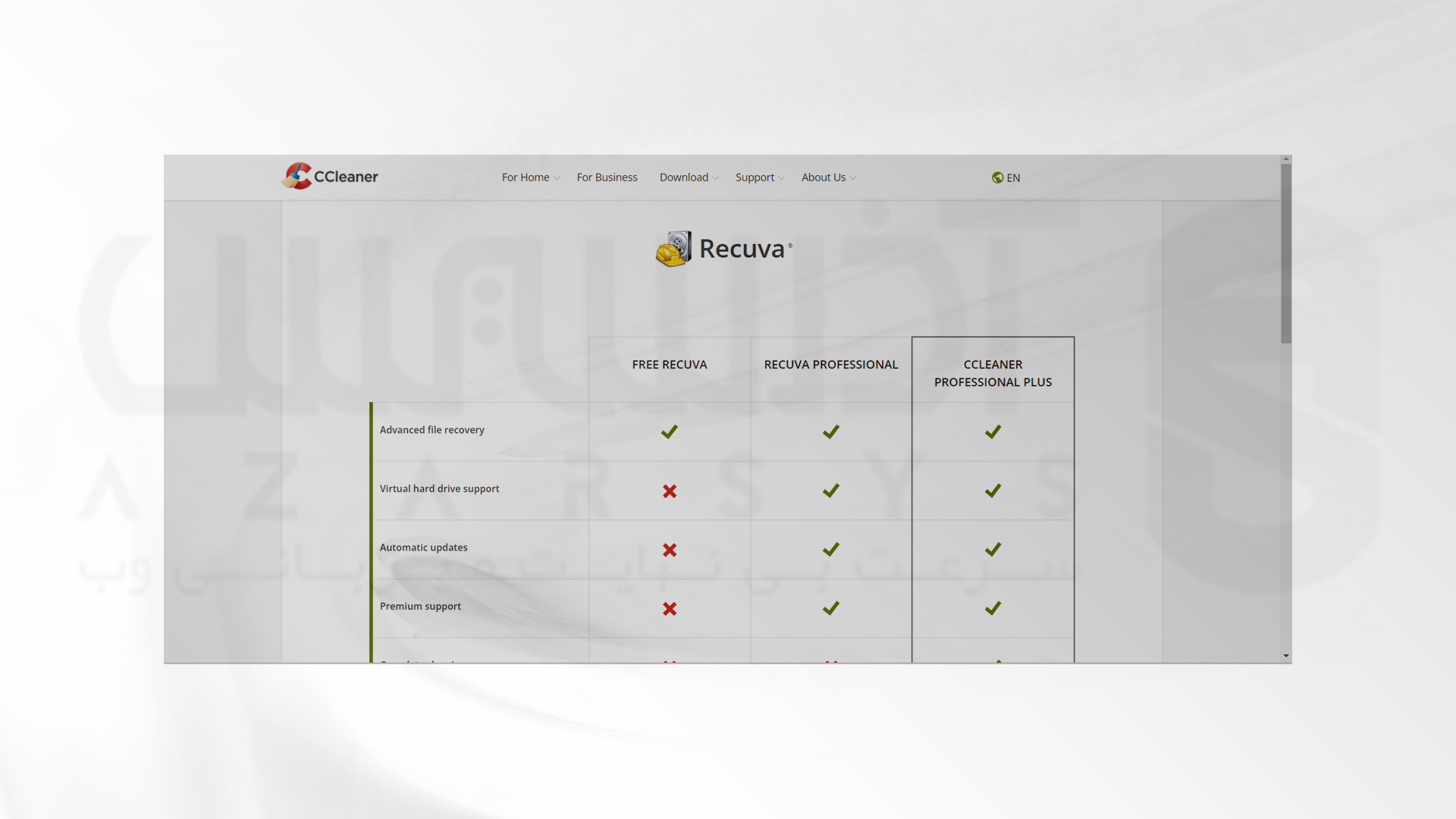Click Professional Plus Advanced file recovery checkmark
The image size is (1456, 819).
click(x=993, y=431)
